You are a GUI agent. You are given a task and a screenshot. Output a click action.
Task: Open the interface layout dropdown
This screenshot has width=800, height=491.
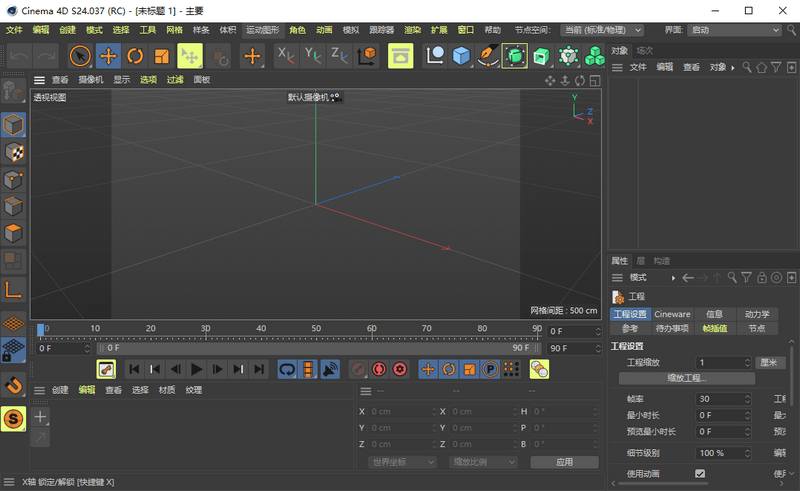[734, 30]
